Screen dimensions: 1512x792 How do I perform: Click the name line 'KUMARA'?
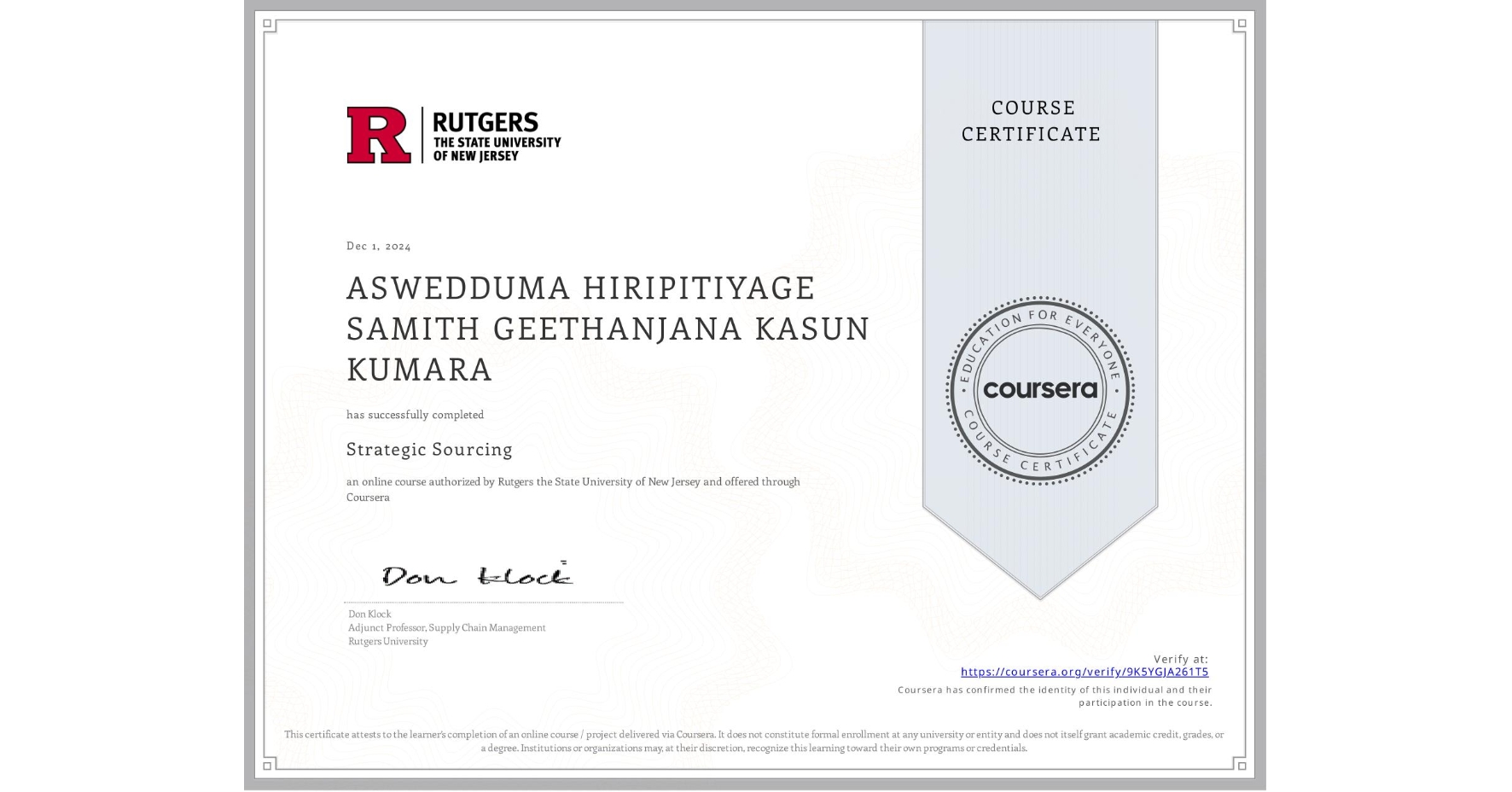420,370
